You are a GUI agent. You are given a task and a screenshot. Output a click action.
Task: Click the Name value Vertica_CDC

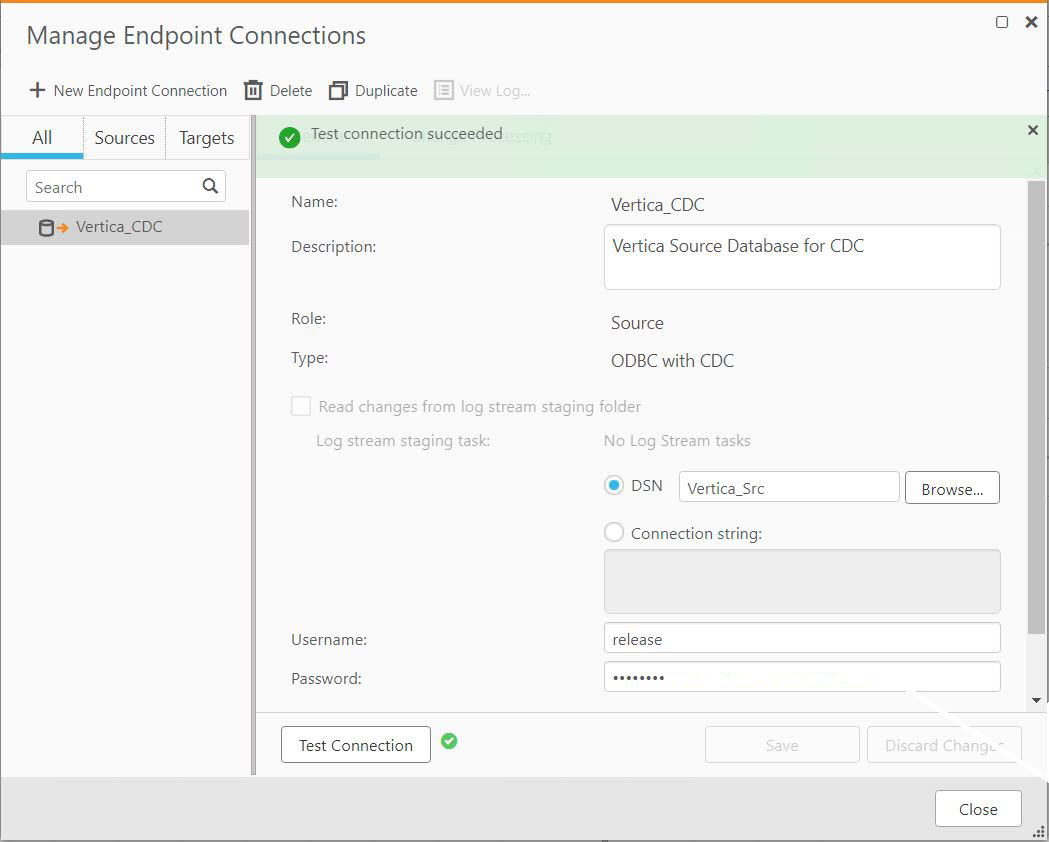point(657,205)
